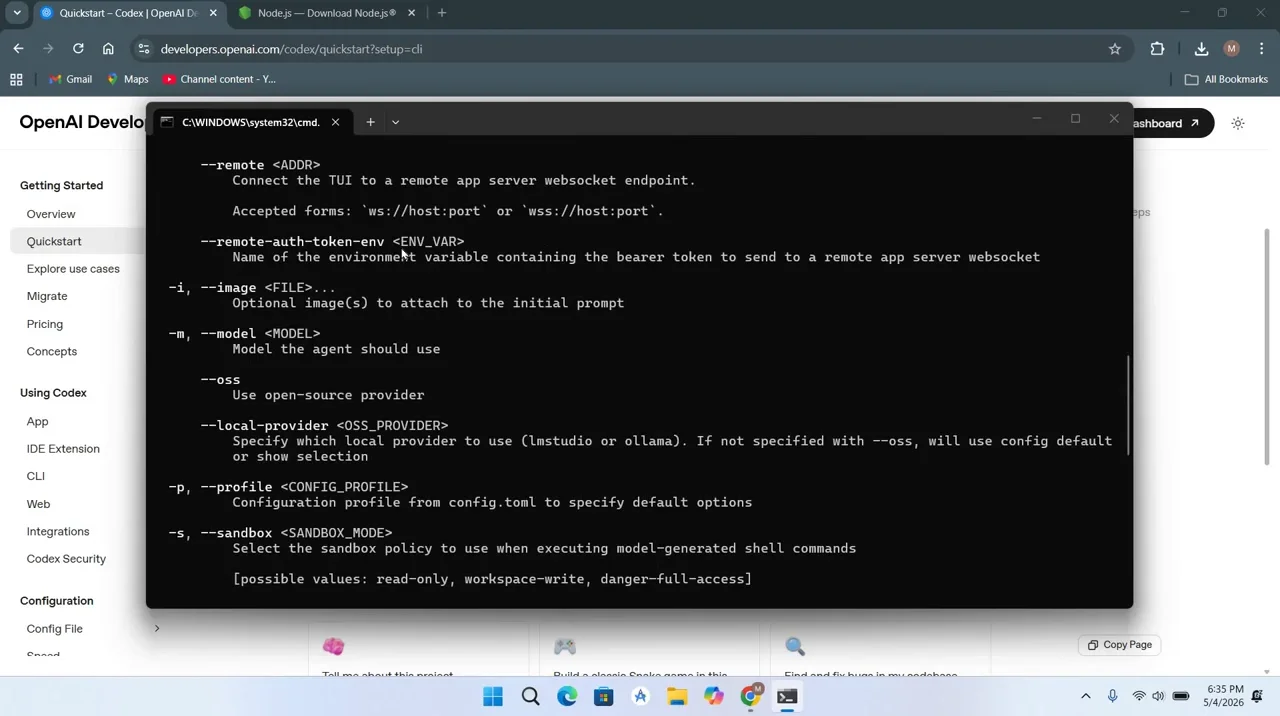Open Maps bookmark
1280x716 pixels.
click(127, 79)
